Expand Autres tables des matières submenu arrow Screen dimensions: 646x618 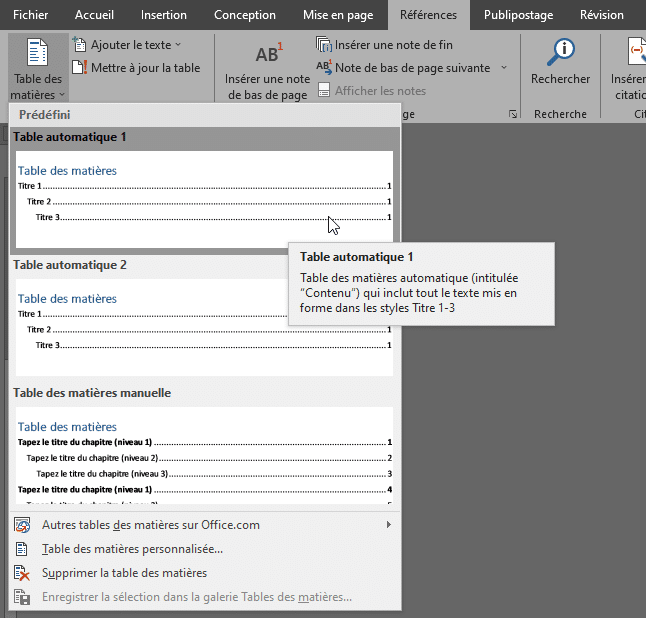tap(389, 525)
